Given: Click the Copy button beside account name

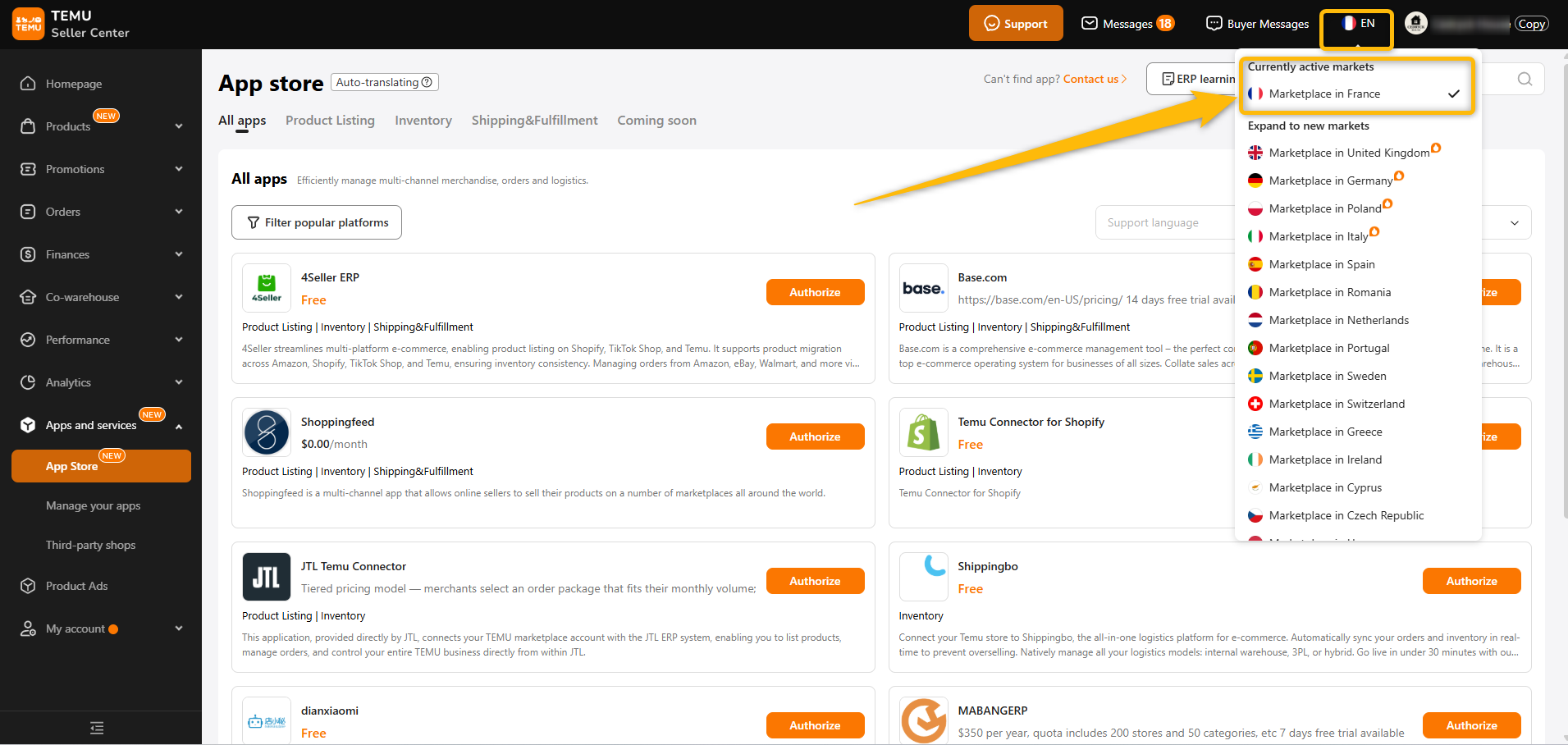Looking at the screenshot, I should click(x=1532, y=24).
